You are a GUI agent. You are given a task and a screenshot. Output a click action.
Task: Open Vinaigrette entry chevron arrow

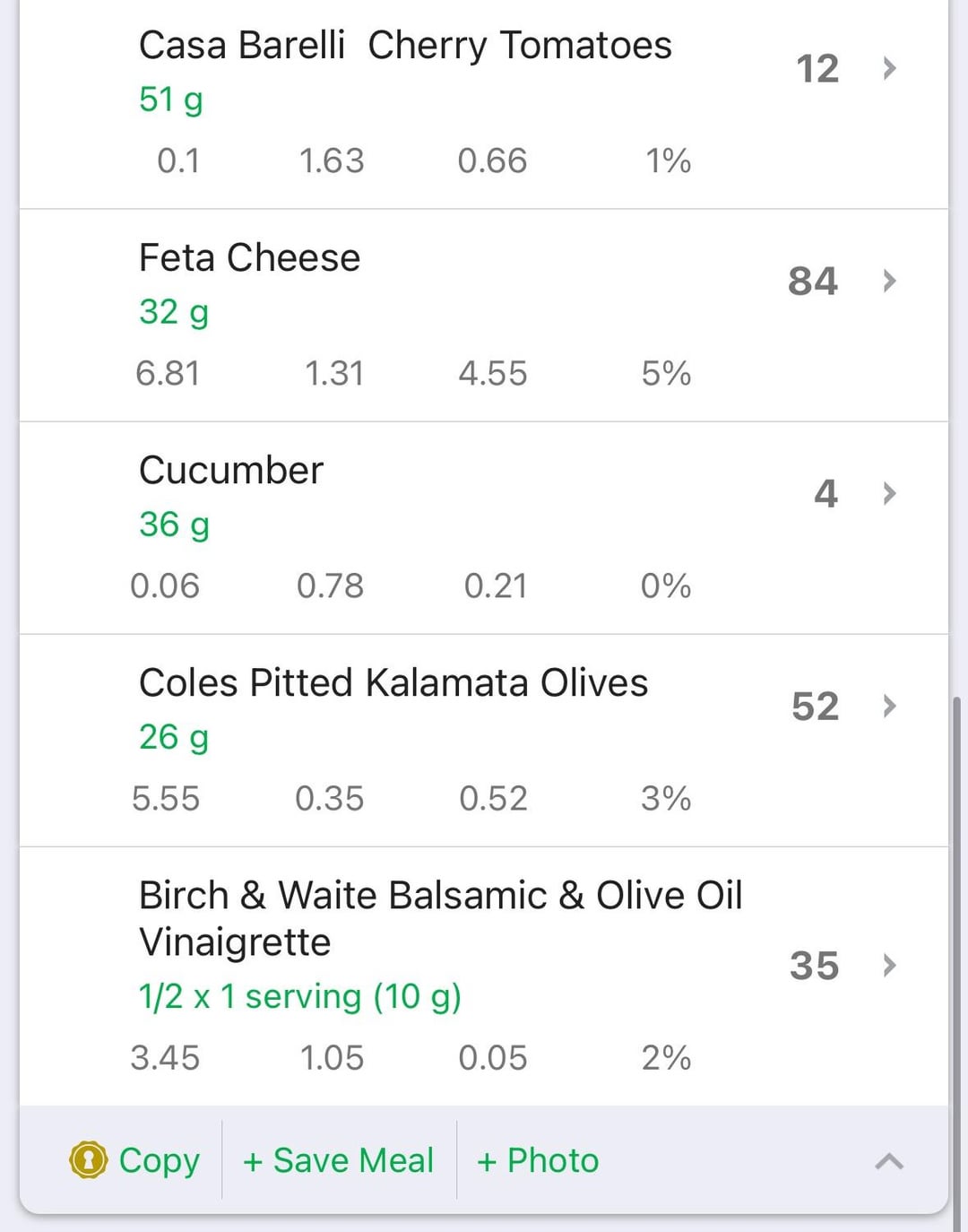[889, 965]
